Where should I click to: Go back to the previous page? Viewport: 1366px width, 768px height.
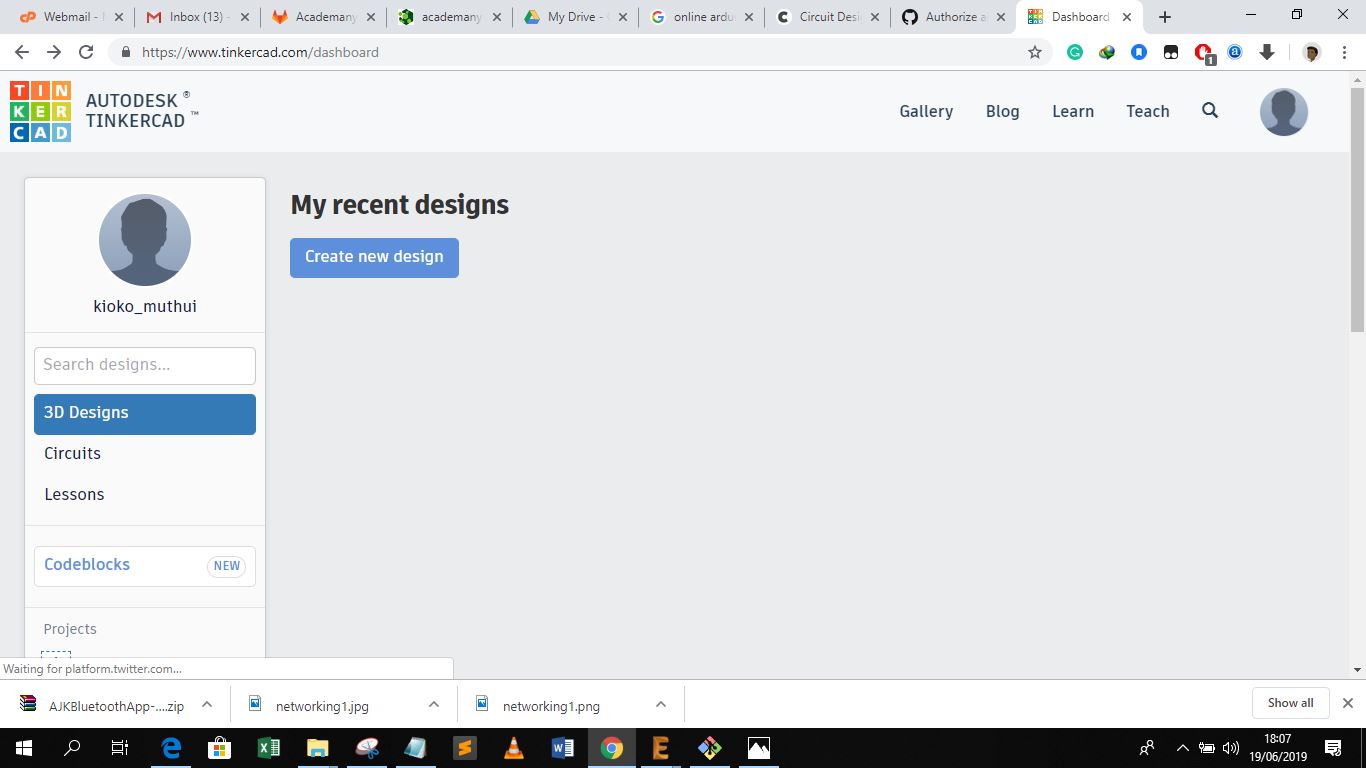click(22, 52)
